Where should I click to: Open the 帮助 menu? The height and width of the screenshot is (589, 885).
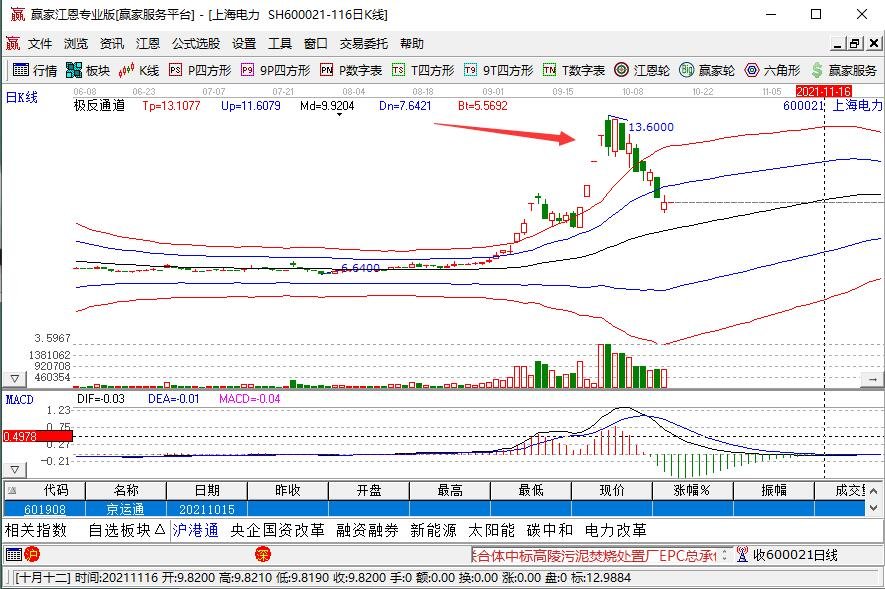[x=411, y=43]
